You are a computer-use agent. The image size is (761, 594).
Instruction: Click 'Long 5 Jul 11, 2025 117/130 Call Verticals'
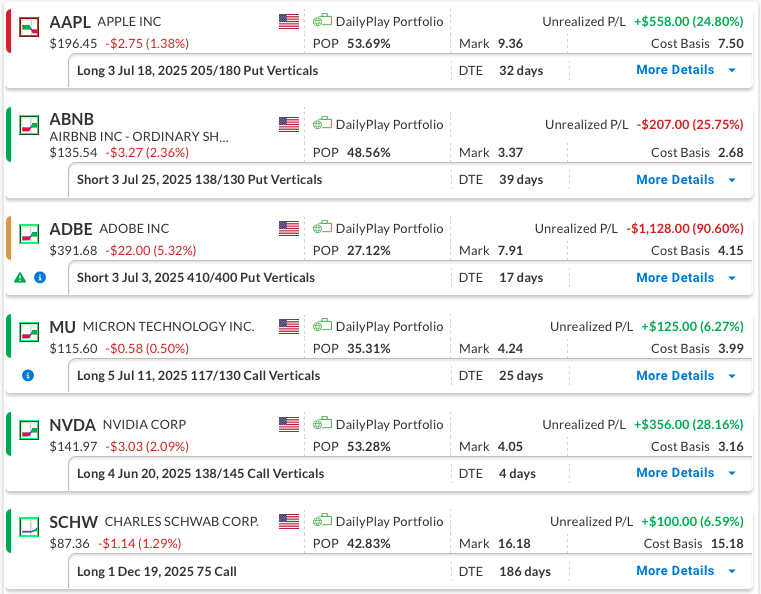[199, 376]
